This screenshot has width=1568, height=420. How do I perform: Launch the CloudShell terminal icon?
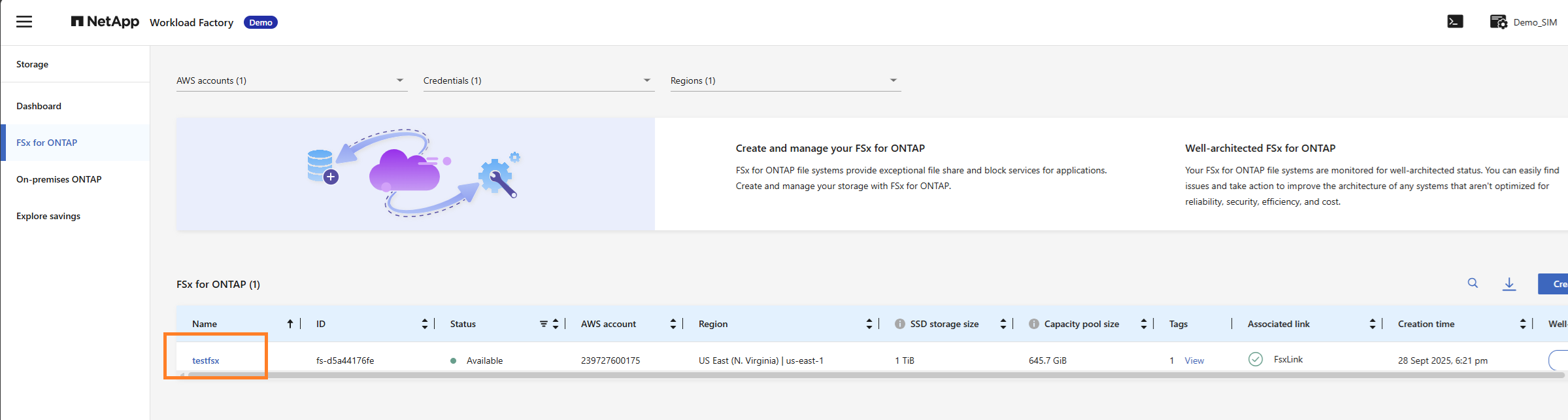[1455, 22]
